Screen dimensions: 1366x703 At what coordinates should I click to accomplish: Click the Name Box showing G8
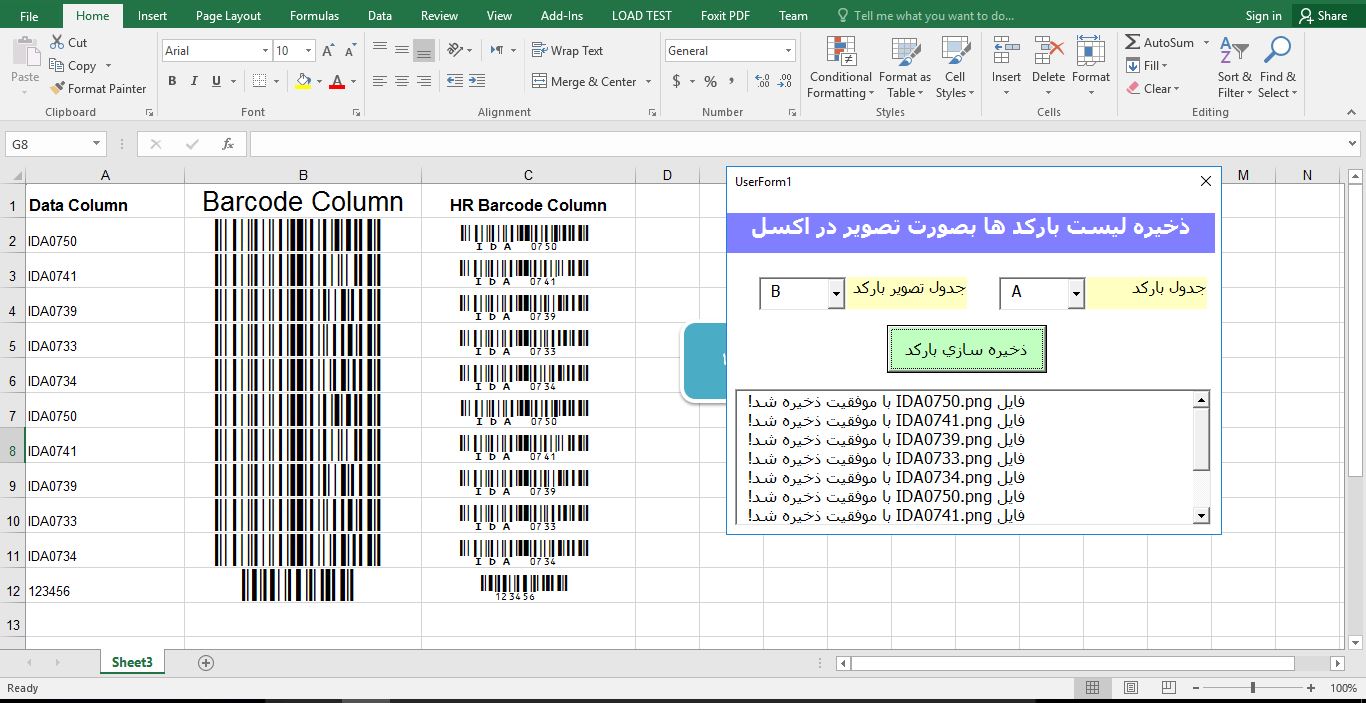click(55, 144)
